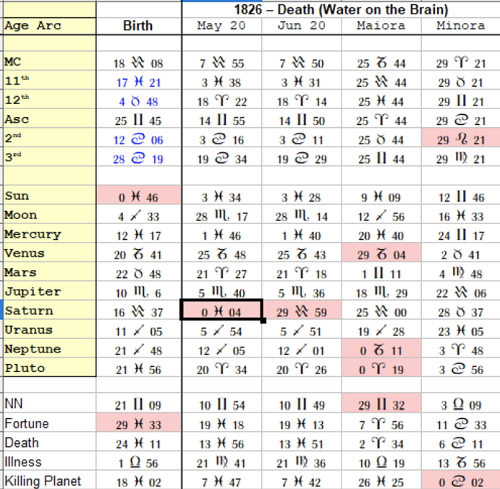Screen dimensions: 500x489
Task: Select Fortune birth value 29 Pisces 33
Action: point(139,423)
